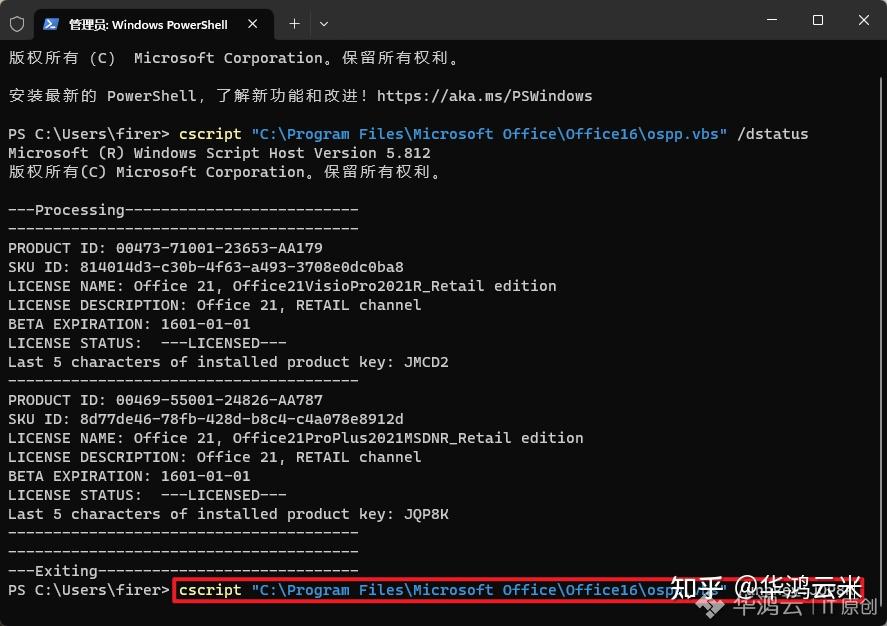This screenshot has height=626, width=887.
Task: Minimize the terminal window
Action: click(x=772, y=20)
